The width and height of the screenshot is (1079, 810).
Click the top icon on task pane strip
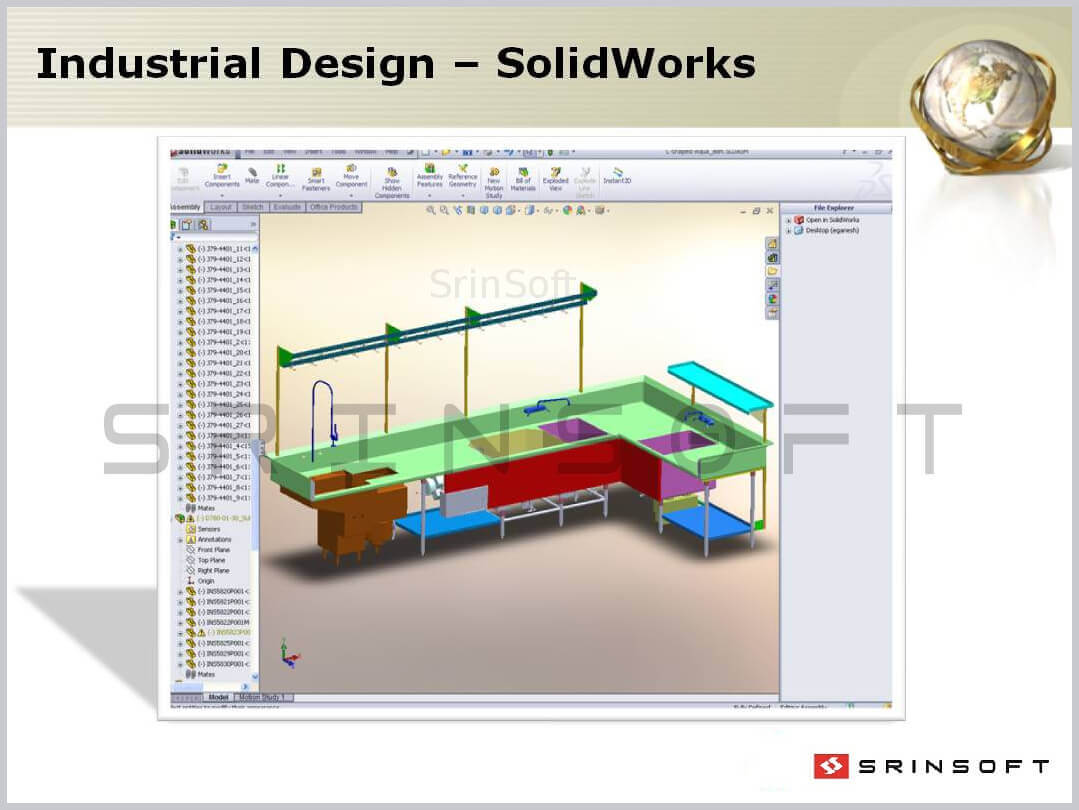click(x=772, y=244)
